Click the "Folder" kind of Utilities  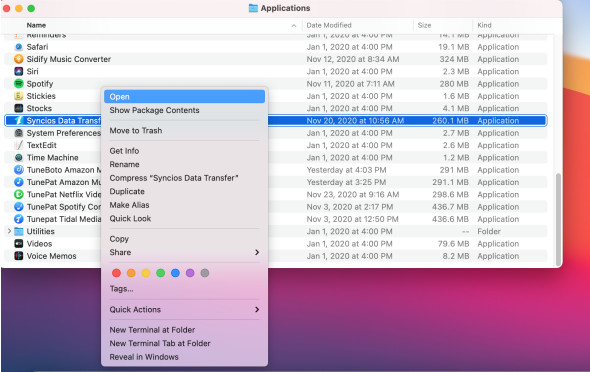[x=489, y=231]
